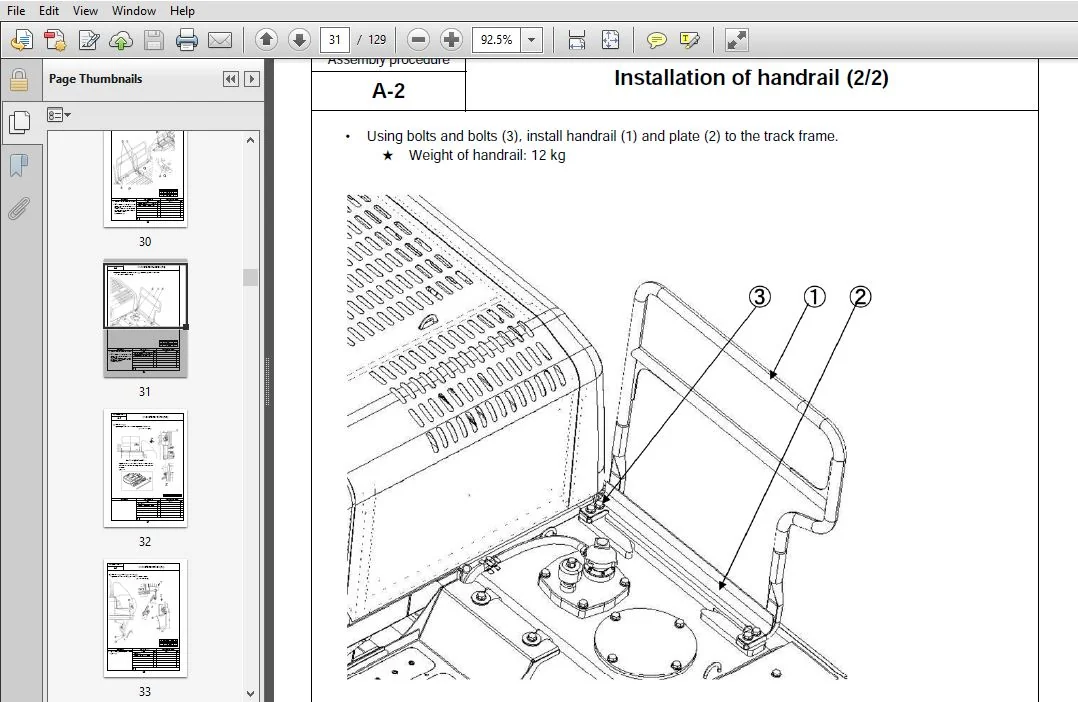1078x702 pixels.
Task: Go to previous page with up arrow
Action: 266,40
